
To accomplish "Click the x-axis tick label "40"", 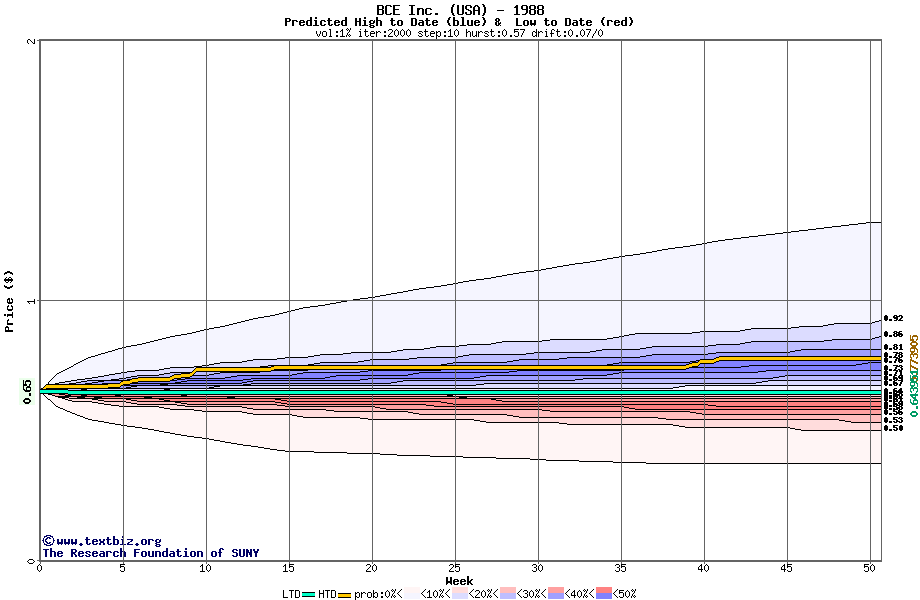I will point(703,568).
